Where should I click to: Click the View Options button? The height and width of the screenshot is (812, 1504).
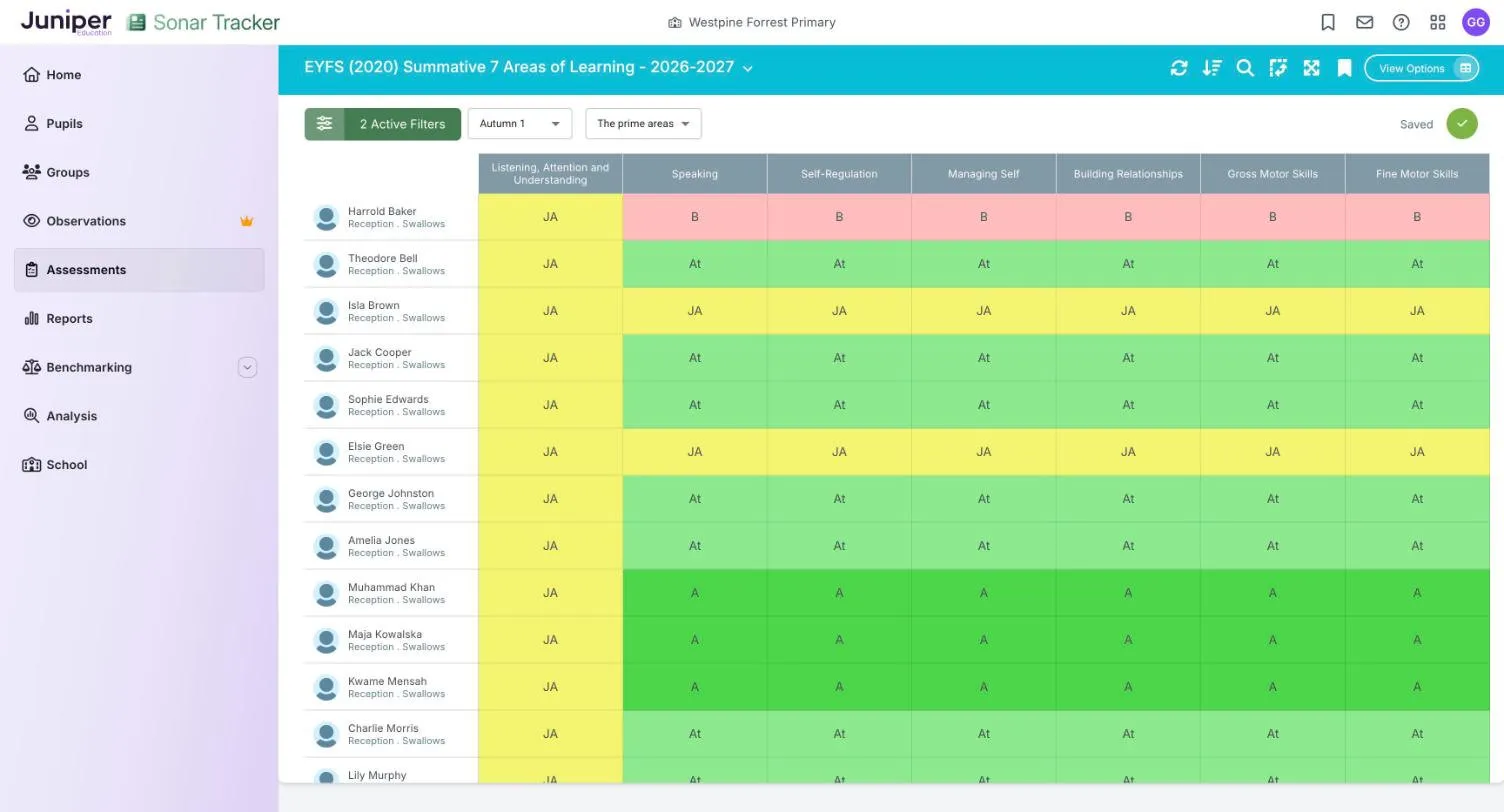pos(1421,68)
